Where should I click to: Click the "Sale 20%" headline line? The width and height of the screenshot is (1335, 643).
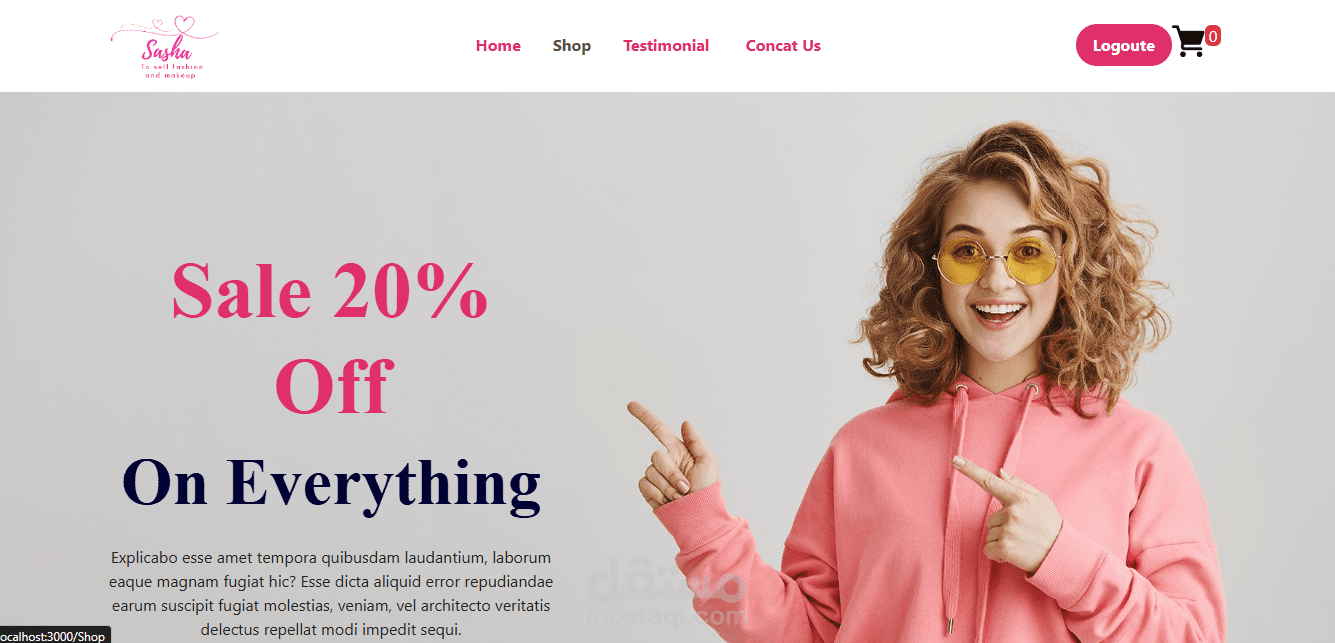coord(330,291)
